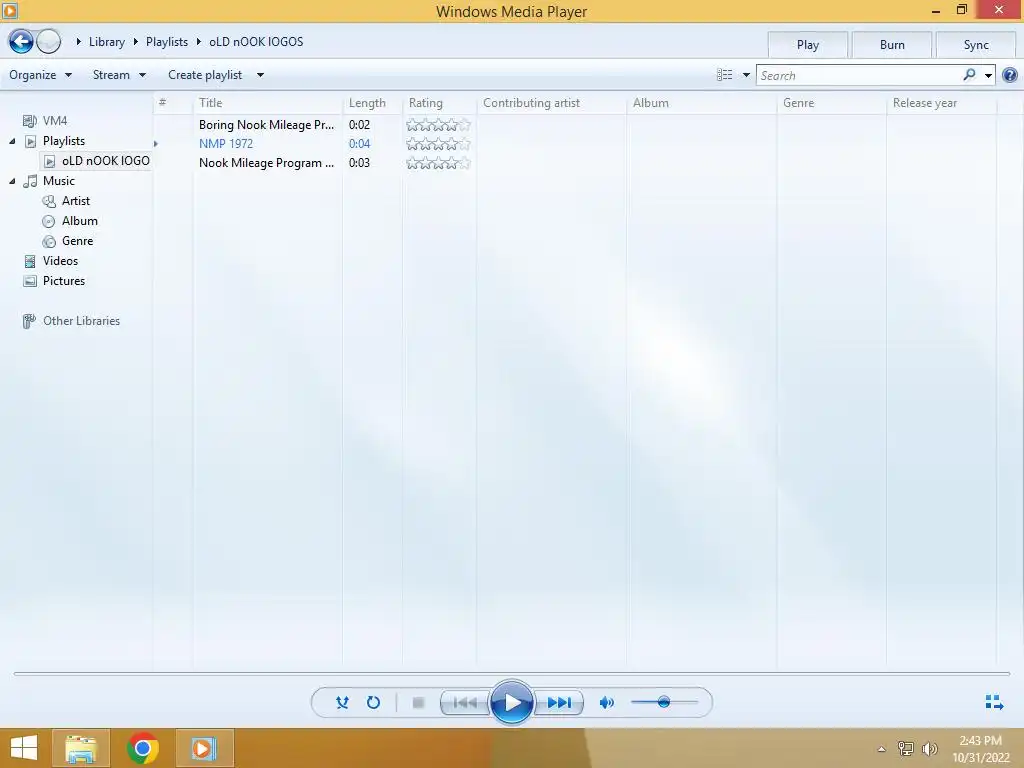Select Other Libraries

click(81, 321)
